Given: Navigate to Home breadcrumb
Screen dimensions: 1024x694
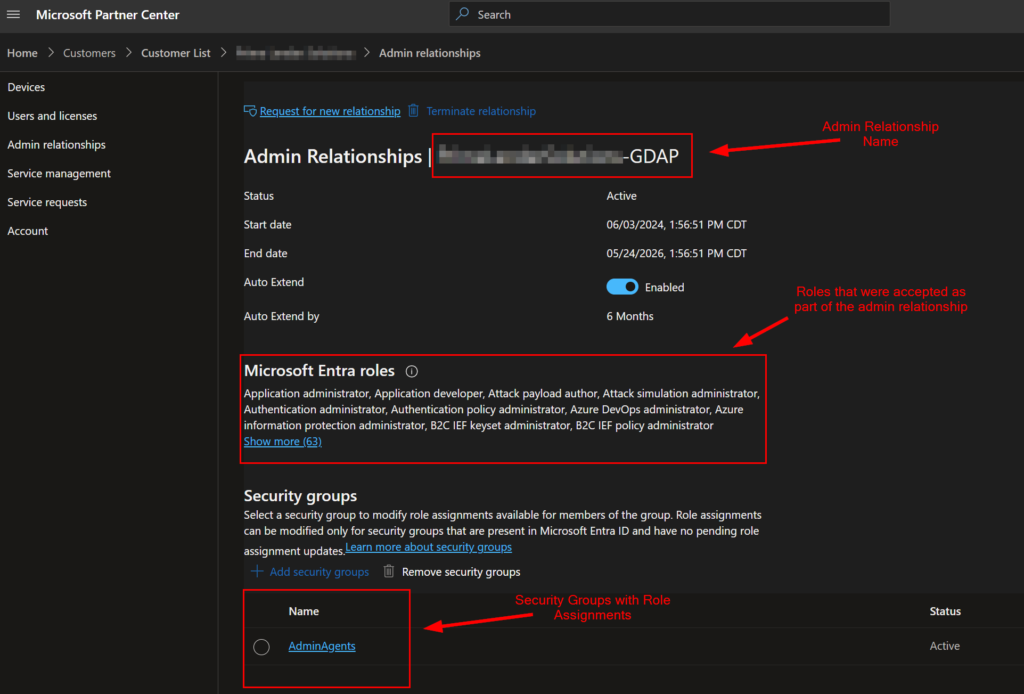Looking at the screenshot, I should (22, 53).
